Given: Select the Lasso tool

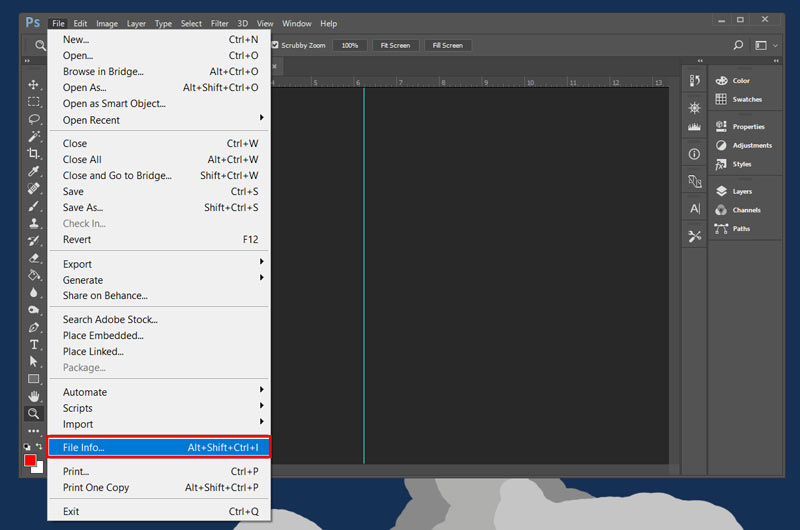Looking at the screenshot, I should tap(34, 119).
